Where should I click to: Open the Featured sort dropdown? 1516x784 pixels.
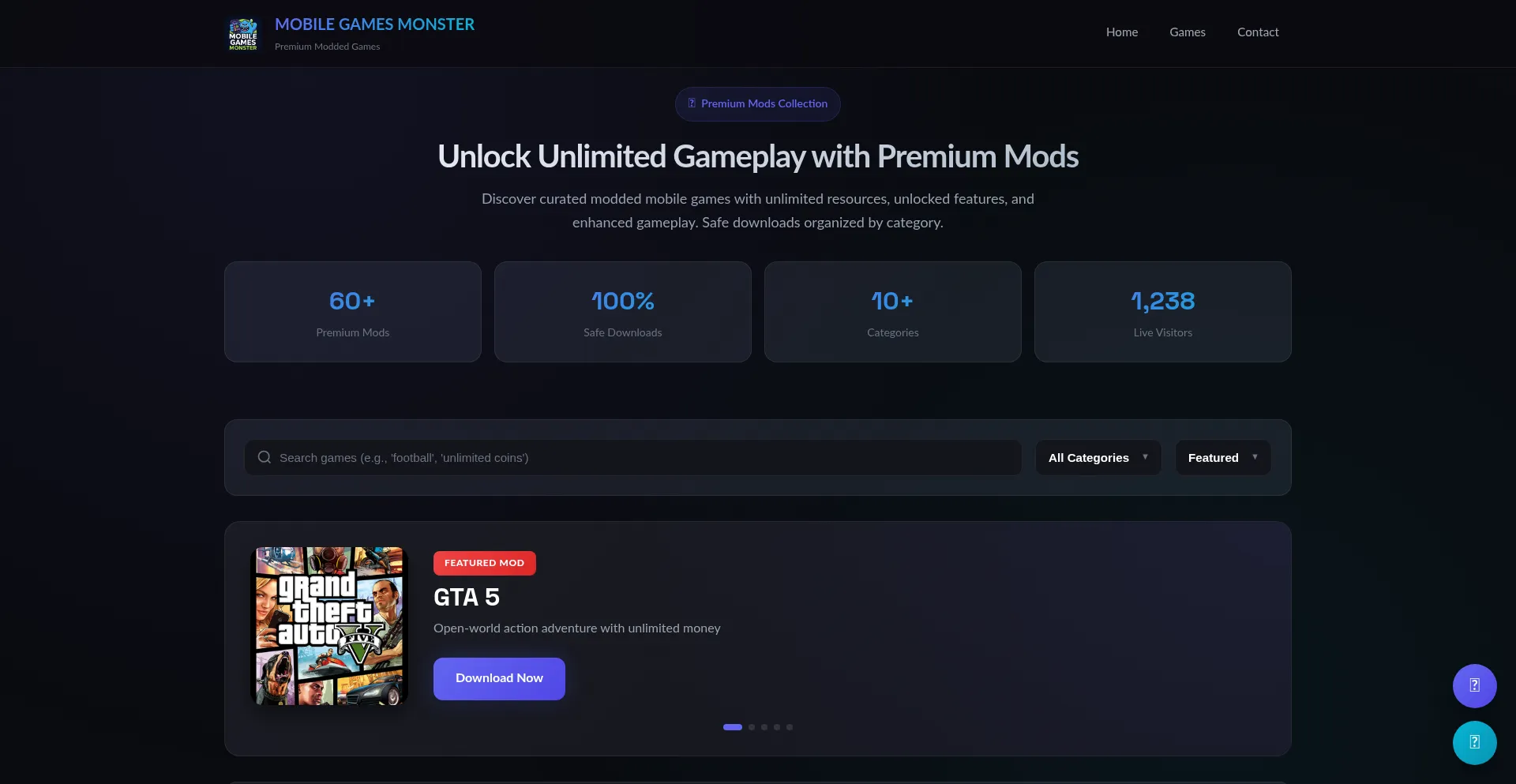[x=1222, y=458]
